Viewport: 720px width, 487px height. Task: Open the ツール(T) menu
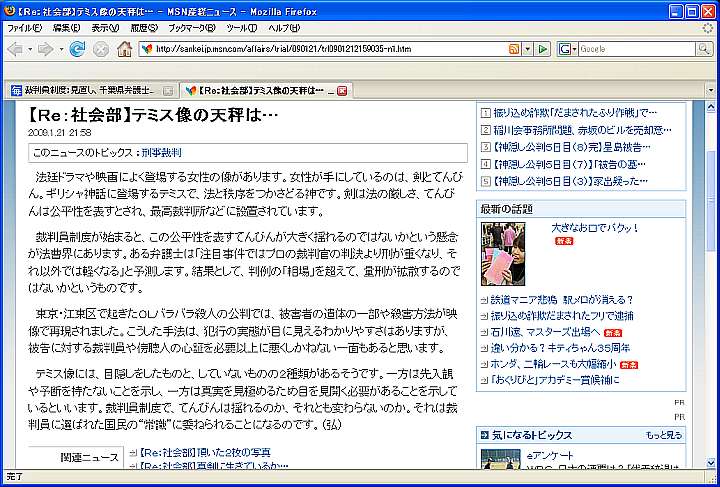241,27
